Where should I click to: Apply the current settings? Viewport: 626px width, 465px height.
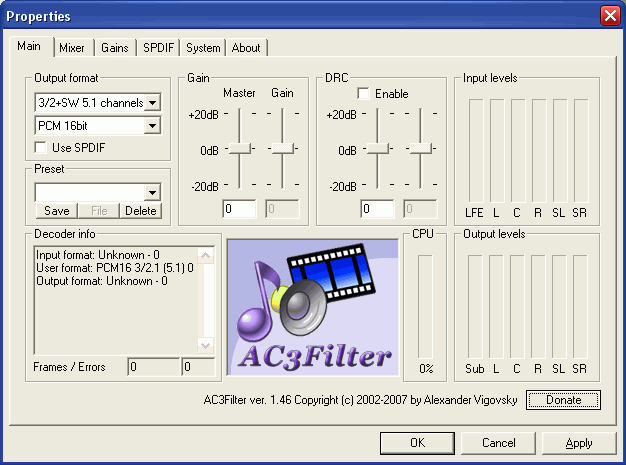tap(579, 443)
